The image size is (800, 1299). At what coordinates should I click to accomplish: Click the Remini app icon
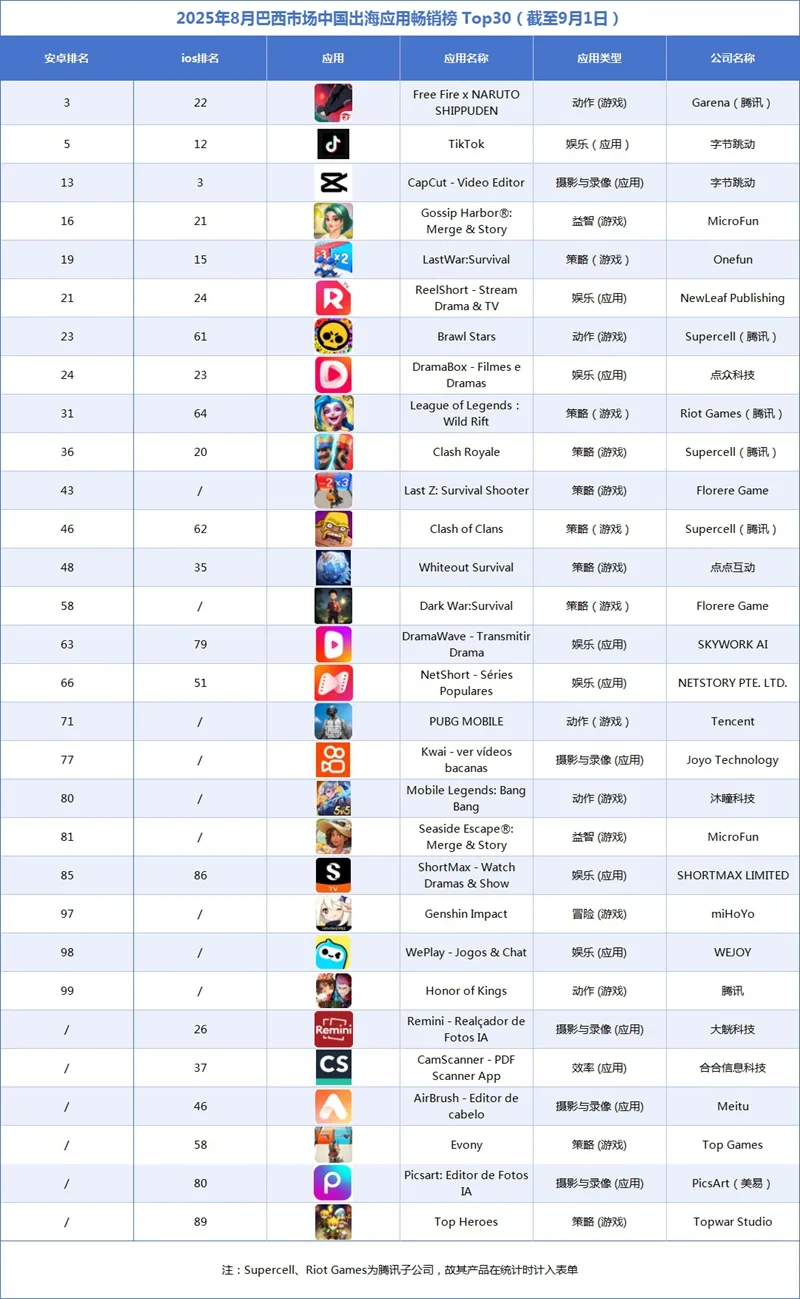pos(333,1029)
